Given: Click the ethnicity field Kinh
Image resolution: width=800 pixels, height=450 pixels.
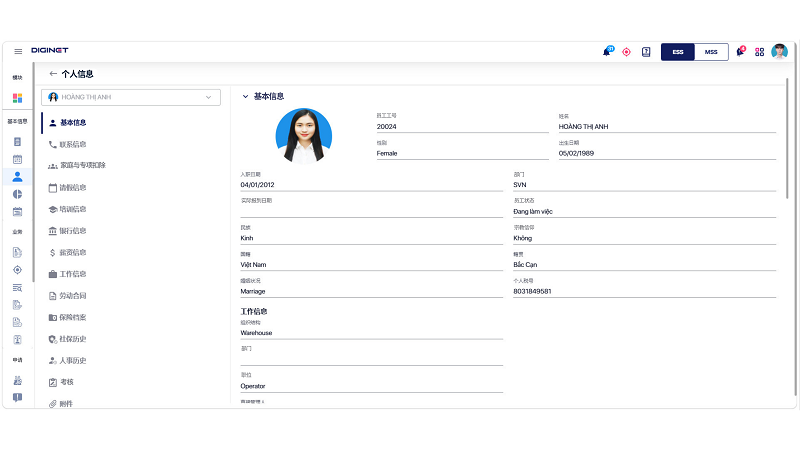Looking at the screenshot, I should (371, 238).
